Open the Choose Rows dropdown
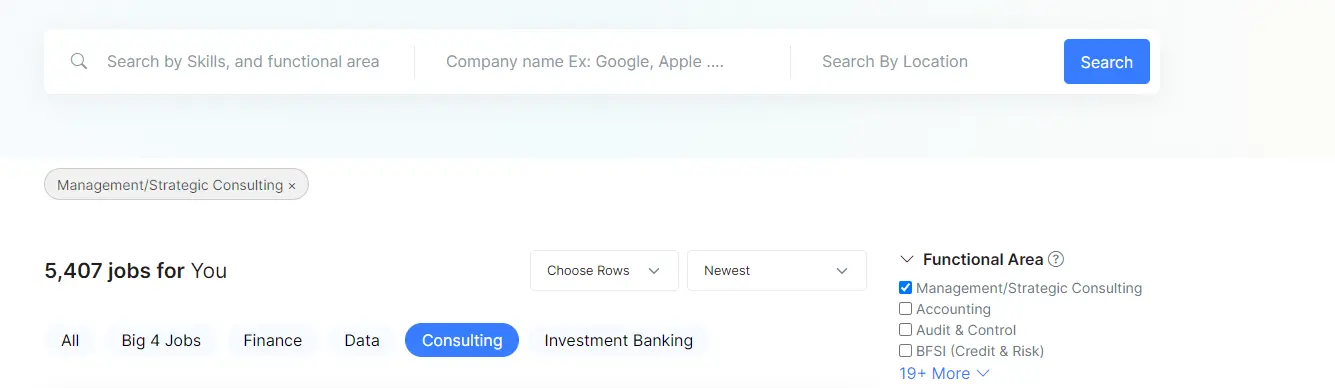The width and height of the screenshot is (1335, 388). [604, 270]
